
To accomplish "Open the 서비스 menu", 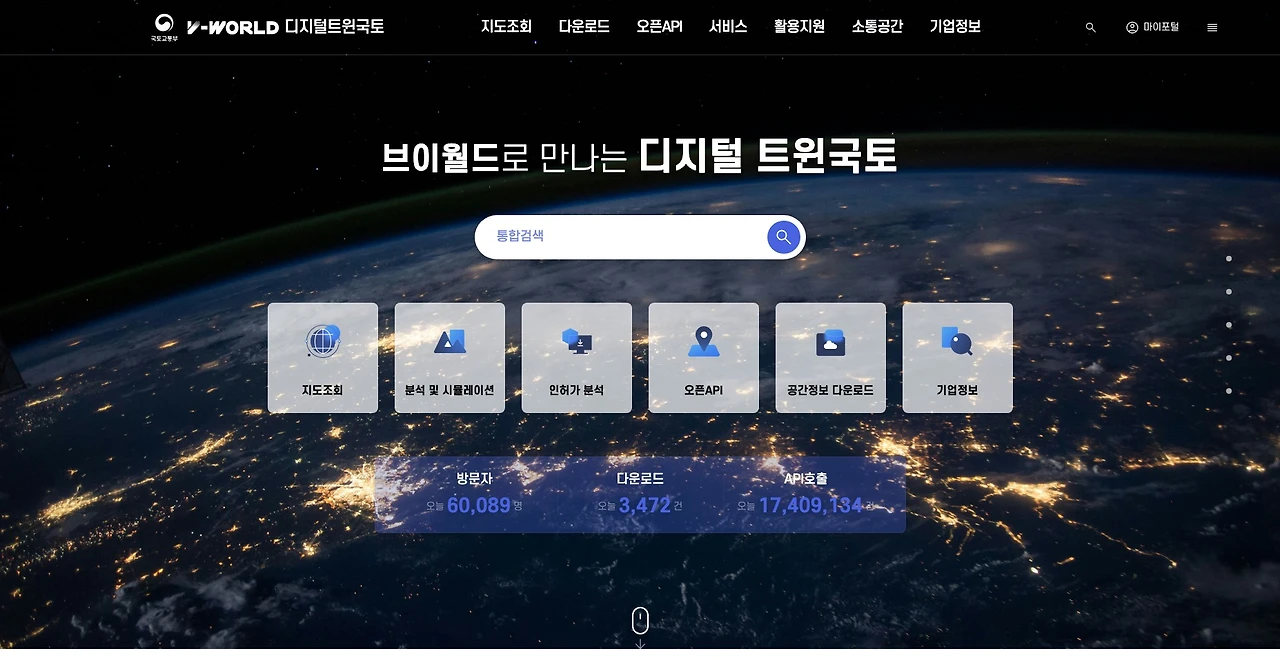I will (727, 27).
